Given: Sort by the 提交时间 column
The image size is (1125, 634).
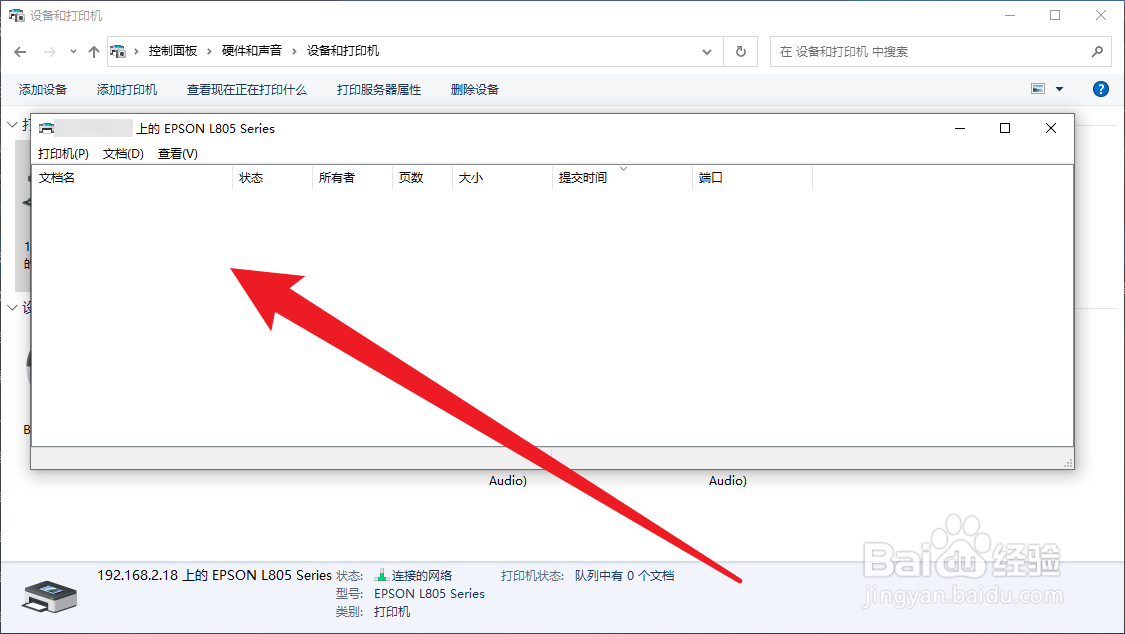Looking at the screenshot, I should 623,178.
